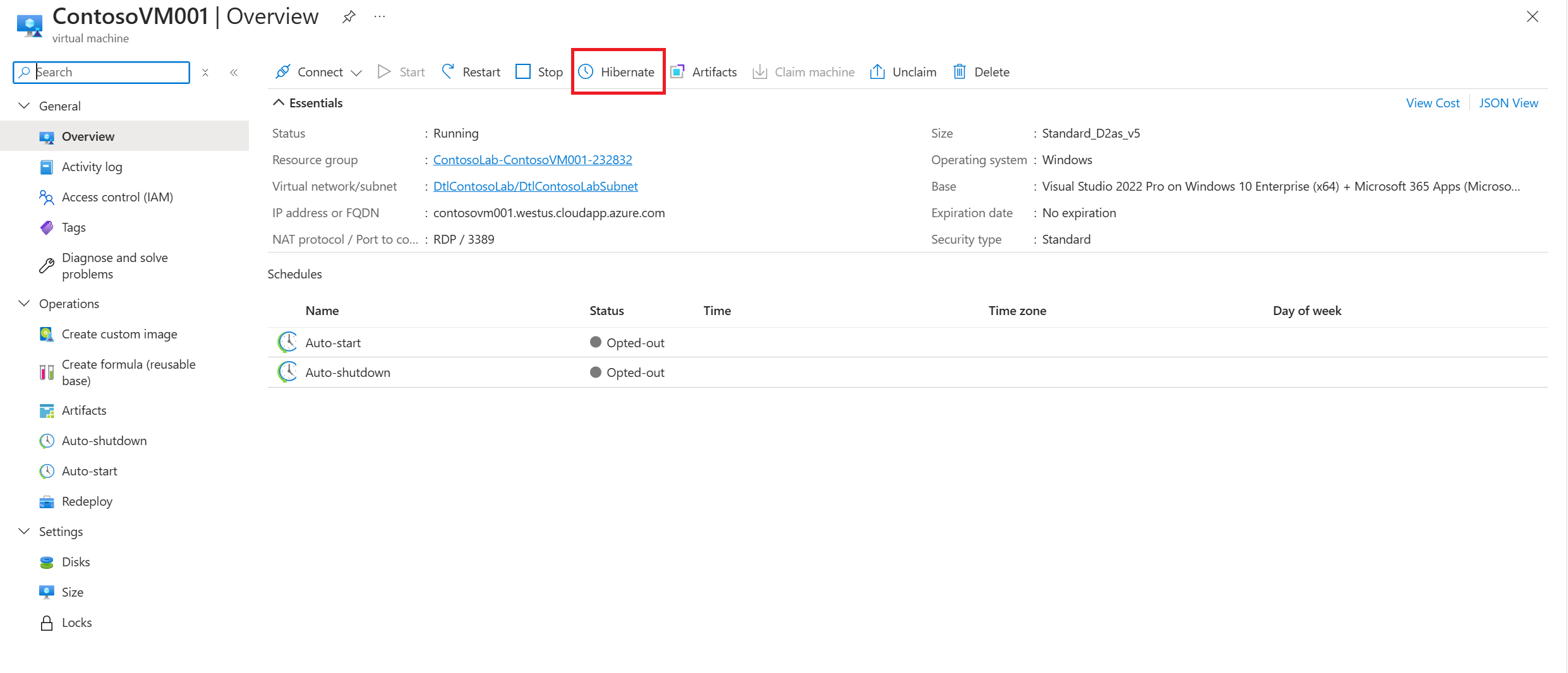Click the Day of week column header
This screenshot has height=673, width=1568.
[1307, 311]
